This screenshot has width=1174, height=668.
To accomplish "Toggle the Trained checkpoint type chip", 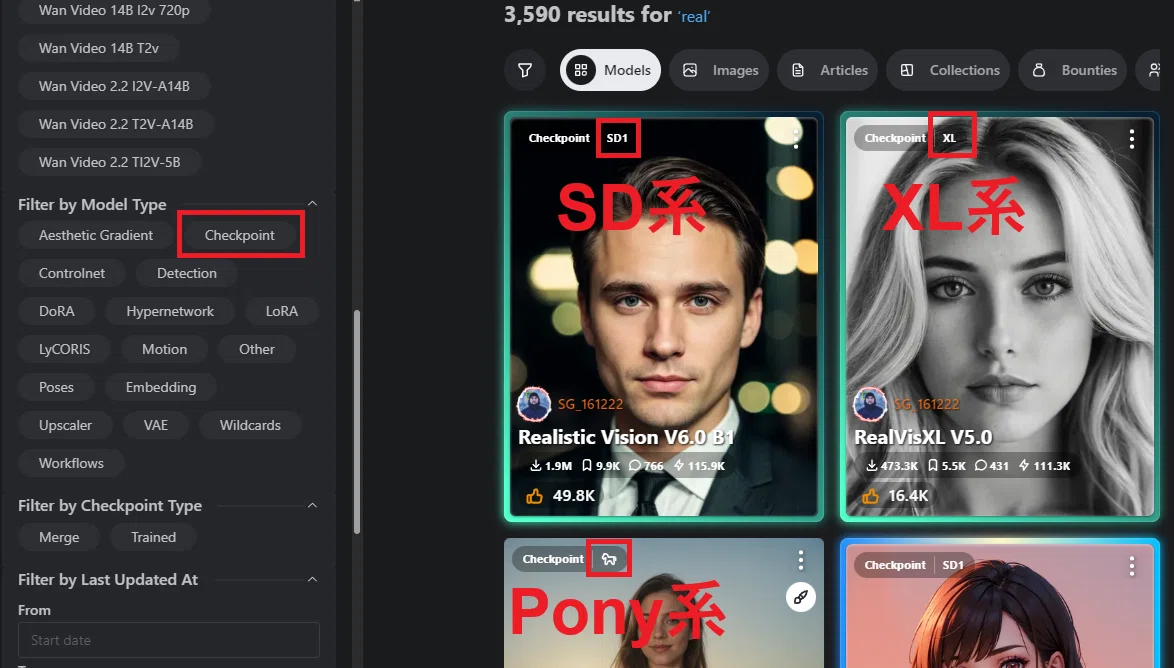I will 153,537.
